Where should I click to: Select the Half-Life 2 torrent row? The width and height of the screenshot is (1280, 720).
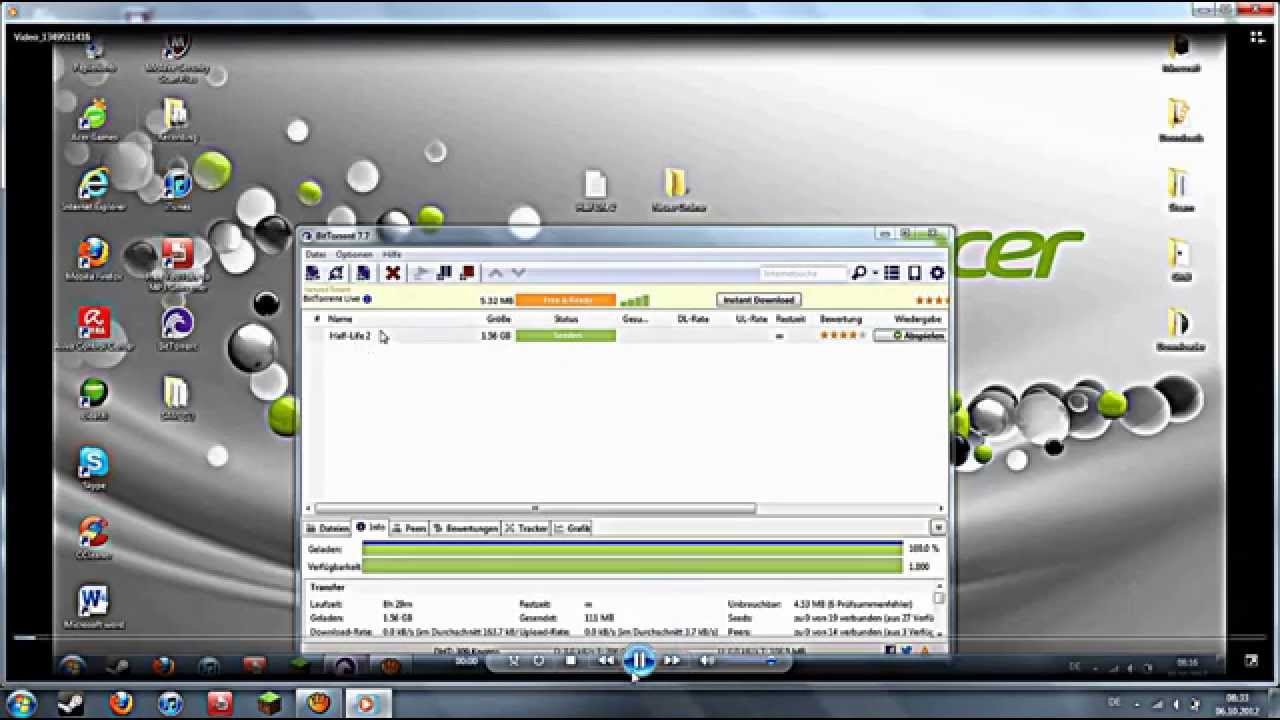tap(625, 336)
